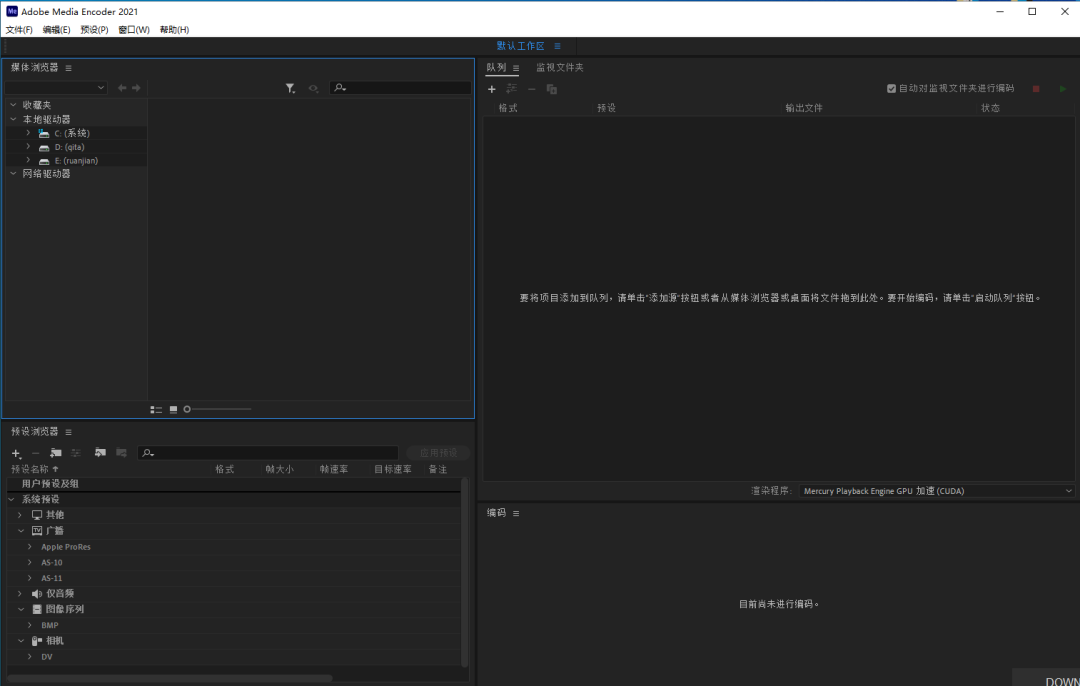This screenshot has width=1080, height=686.
Task: Click the duplicate icon in queue toolbar
Action: 552,89
